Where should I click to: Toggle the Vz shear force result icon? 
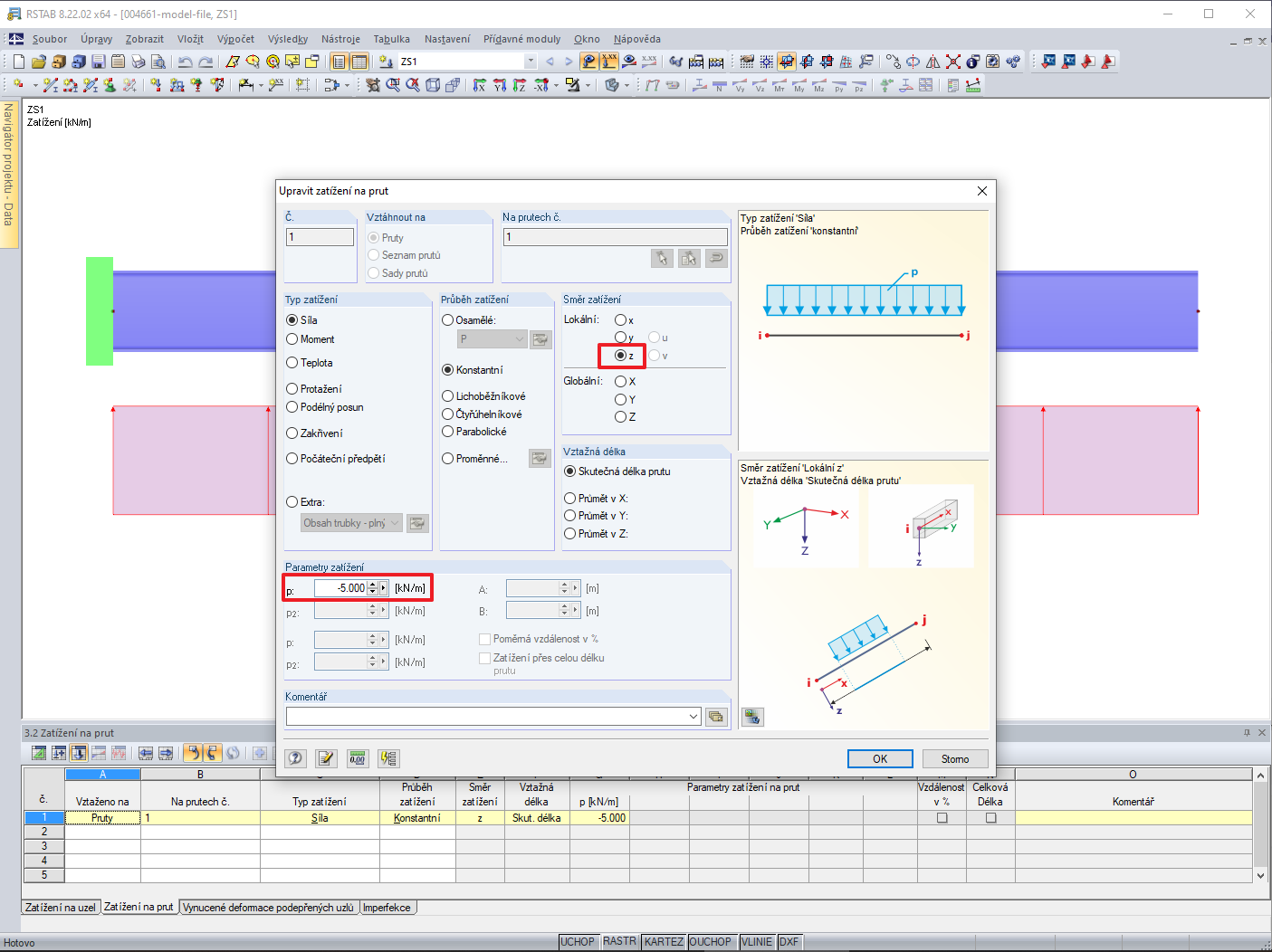click(760, 85)
